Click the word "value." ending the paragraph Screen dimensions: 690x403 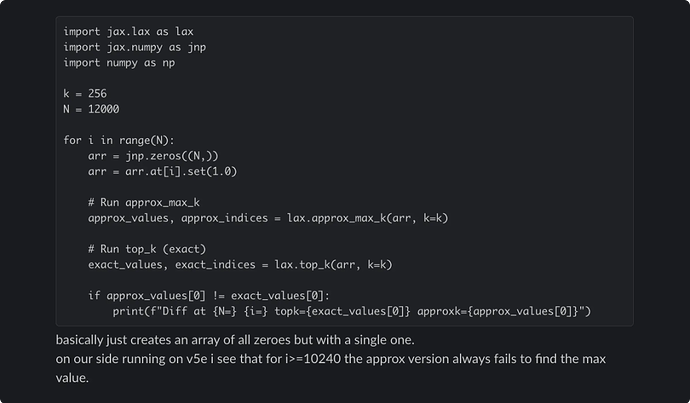(72, 378)
